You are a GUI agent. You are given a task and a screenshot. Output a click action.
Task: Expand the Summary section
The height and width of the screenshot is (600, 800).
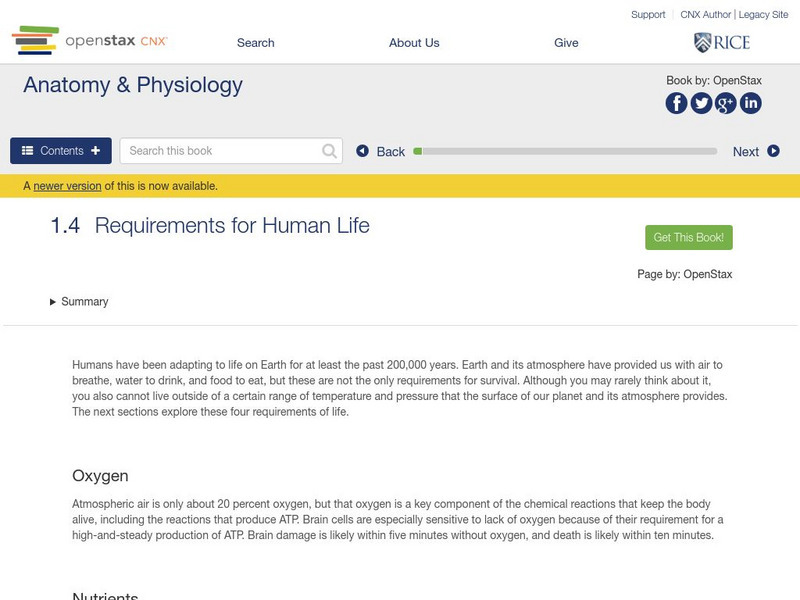pos(79,302)
